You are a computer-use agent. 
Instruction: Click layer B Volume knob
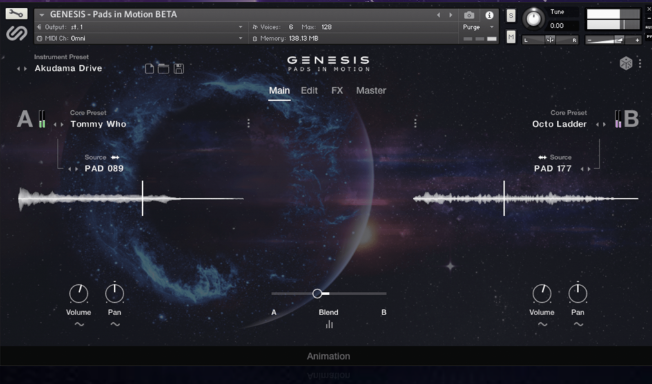point(542,294)
